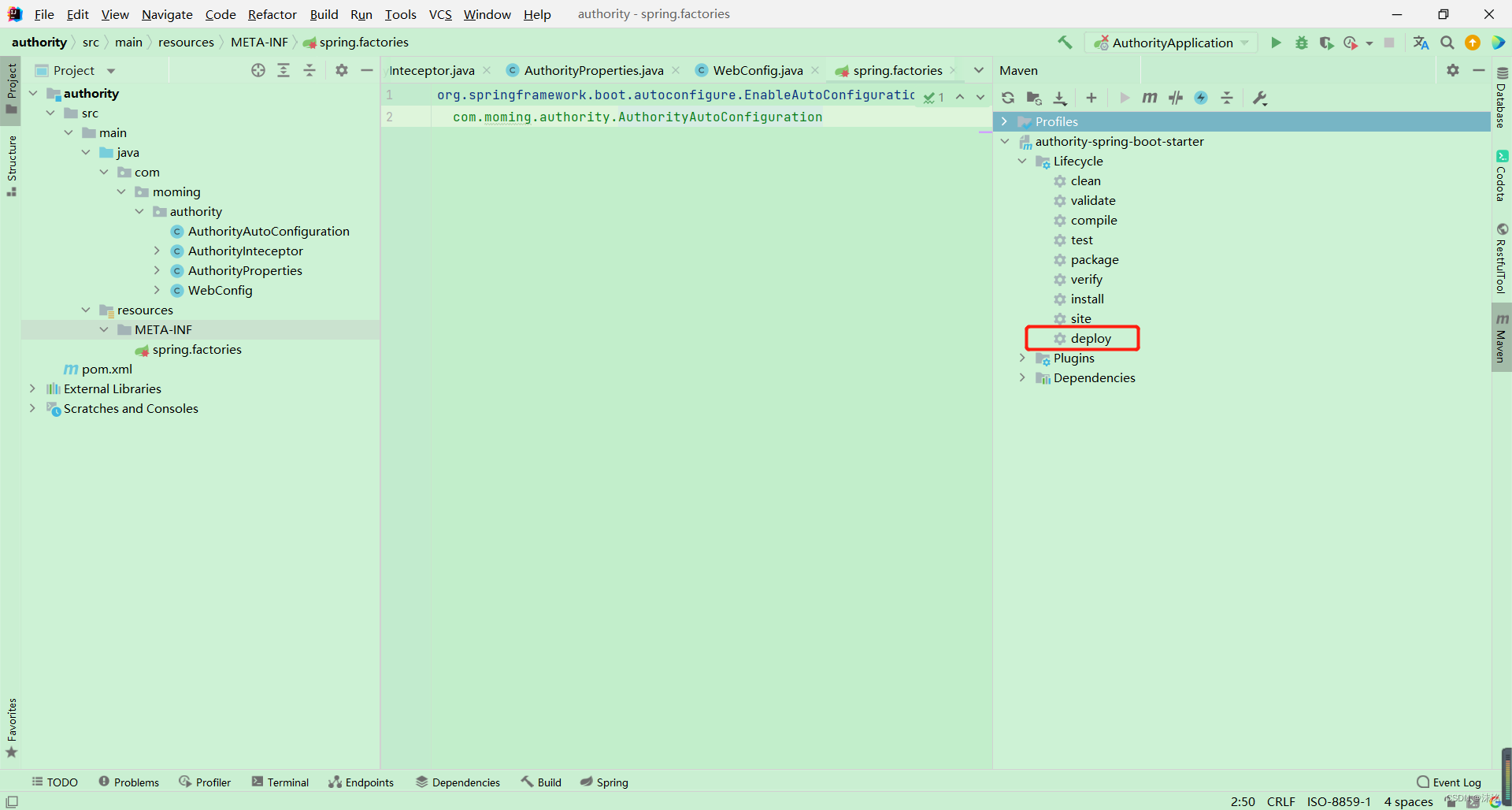Open Search Everywhere with the magnifier icon
This screenshot has width=1512, height=810.
coord(1447,43)
